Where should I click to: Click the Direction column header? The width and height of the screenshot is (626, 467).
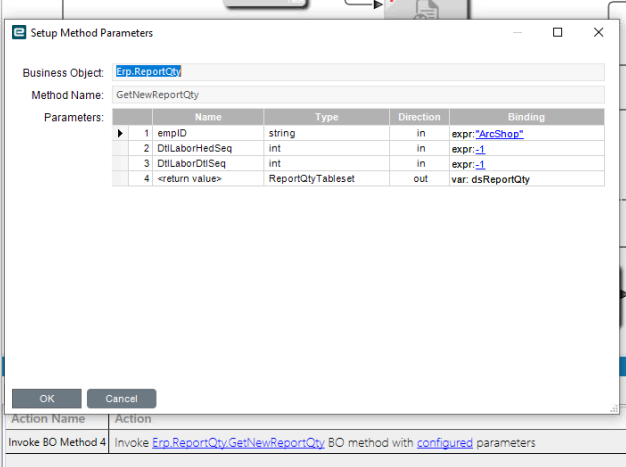coord(420,117)
